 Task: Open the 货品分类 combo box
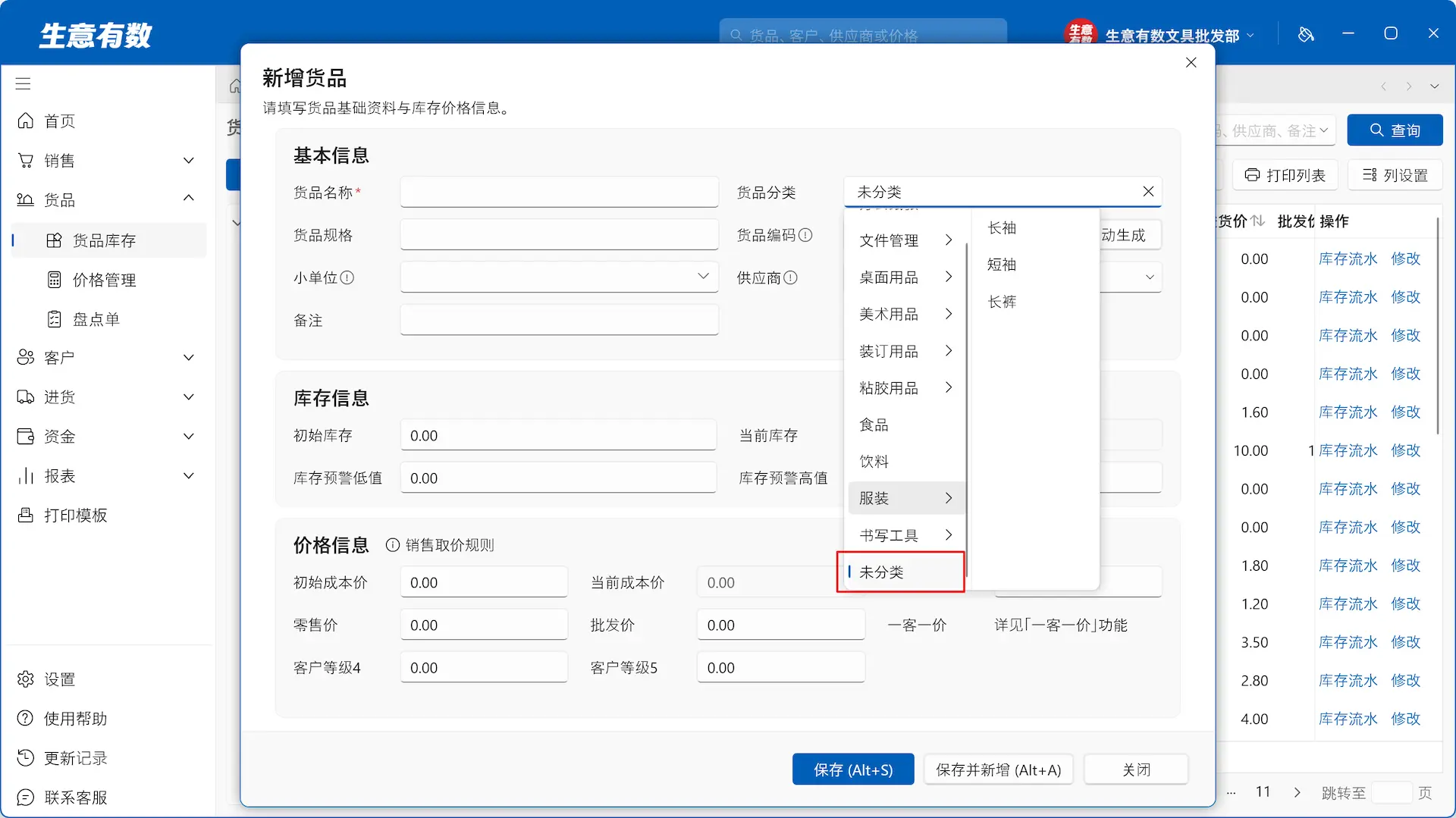1003,192
